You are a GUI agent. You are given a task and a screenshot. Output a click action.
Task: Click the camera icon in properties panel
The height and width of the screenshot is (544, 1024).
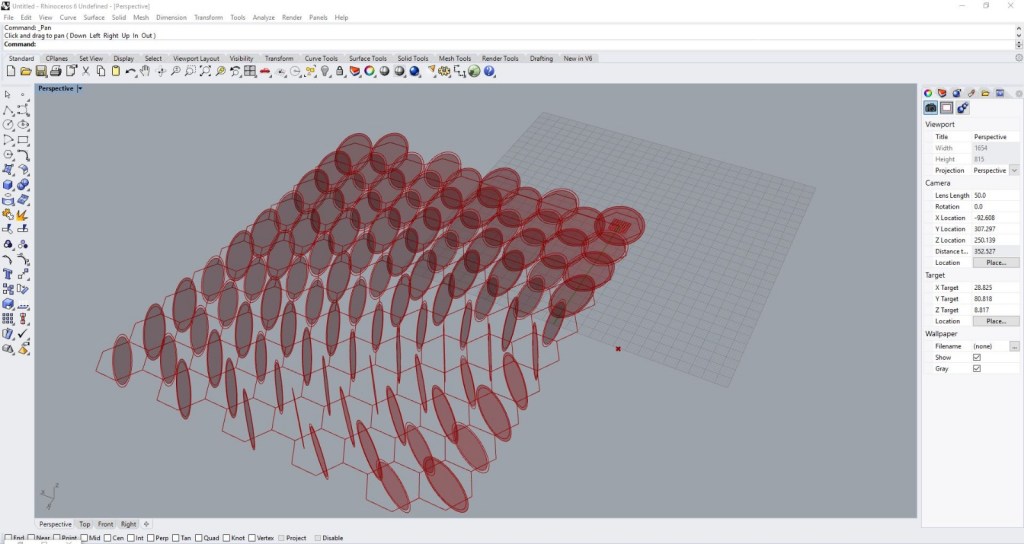point(931,108)
